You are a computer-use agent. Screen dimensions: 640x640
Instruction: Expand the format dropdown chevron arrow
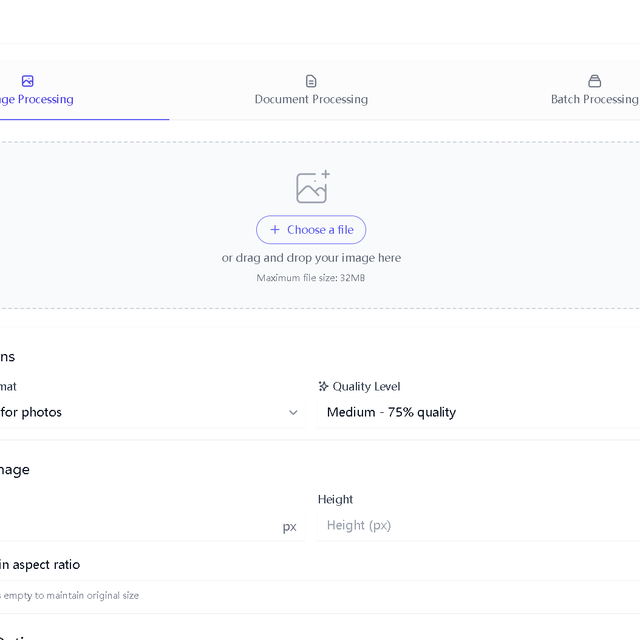click(293, 412)
